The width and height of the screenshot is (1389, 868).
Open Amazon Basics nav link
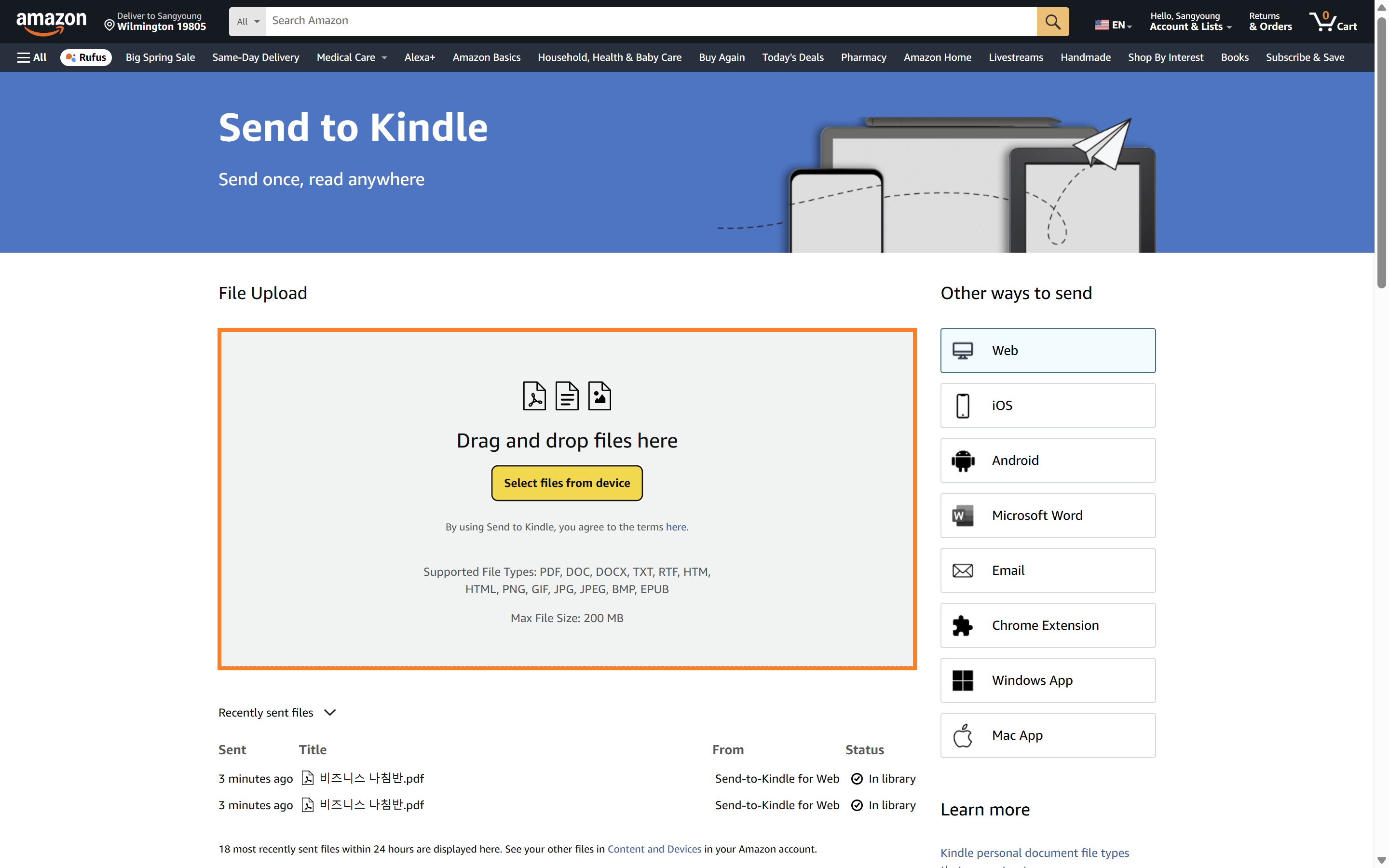(x=486, y=57)
